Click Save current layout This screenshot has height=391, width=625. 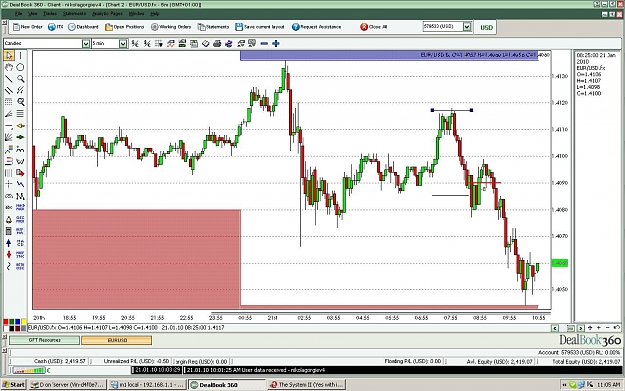pos(259,27)
